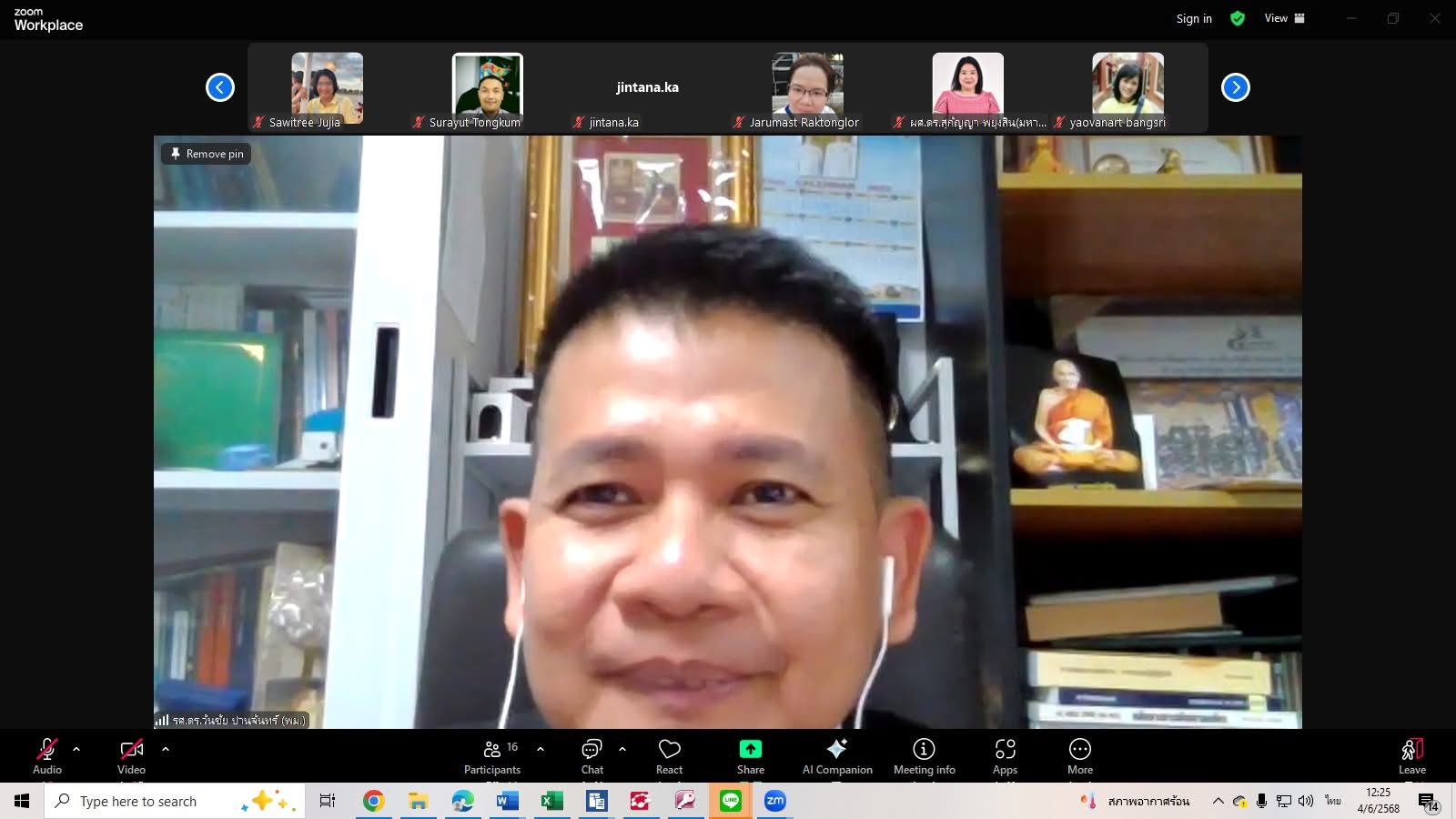Expand video options arrow next to Video

pos(166,749)
